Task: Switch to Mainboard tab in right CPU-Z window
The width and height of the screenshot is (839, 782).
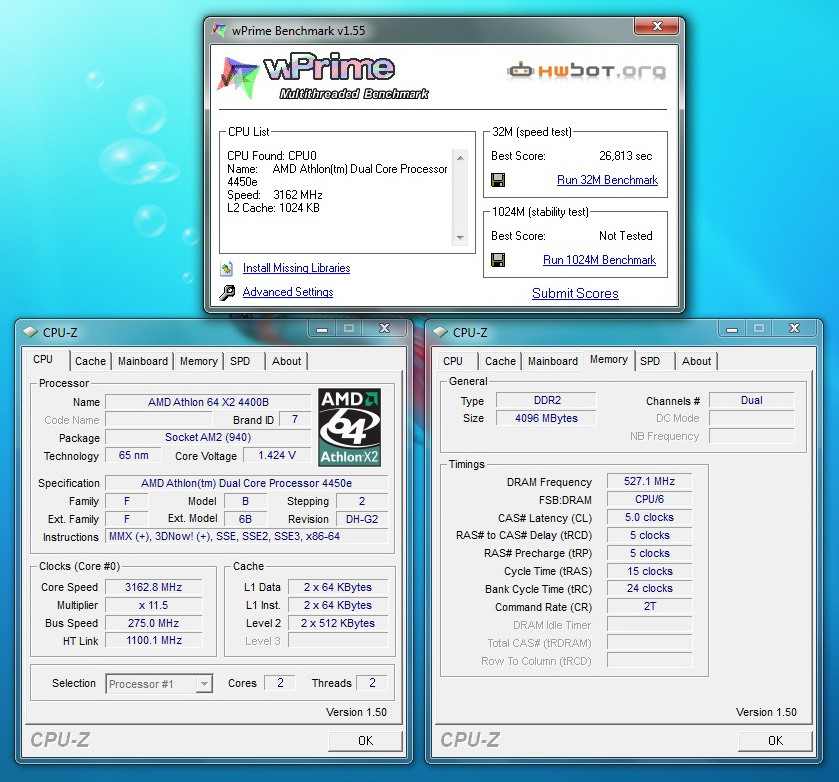Action: [553, 361]
